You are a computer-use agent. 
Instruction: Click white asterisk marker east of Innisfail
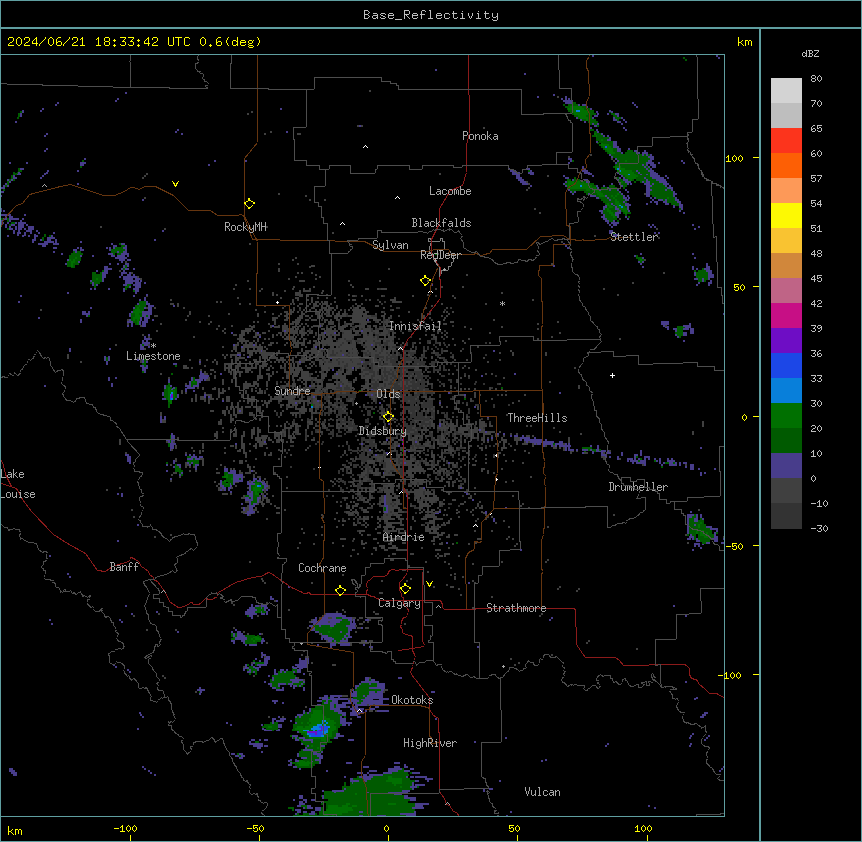point(502,303)
